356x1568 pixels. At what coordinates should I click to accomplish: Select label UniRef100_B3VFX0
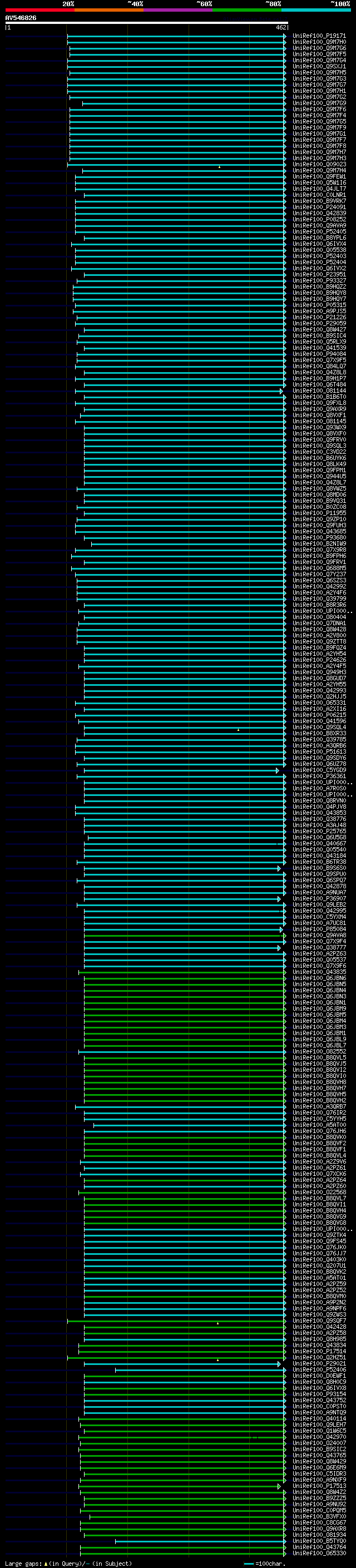[319, 1516]
